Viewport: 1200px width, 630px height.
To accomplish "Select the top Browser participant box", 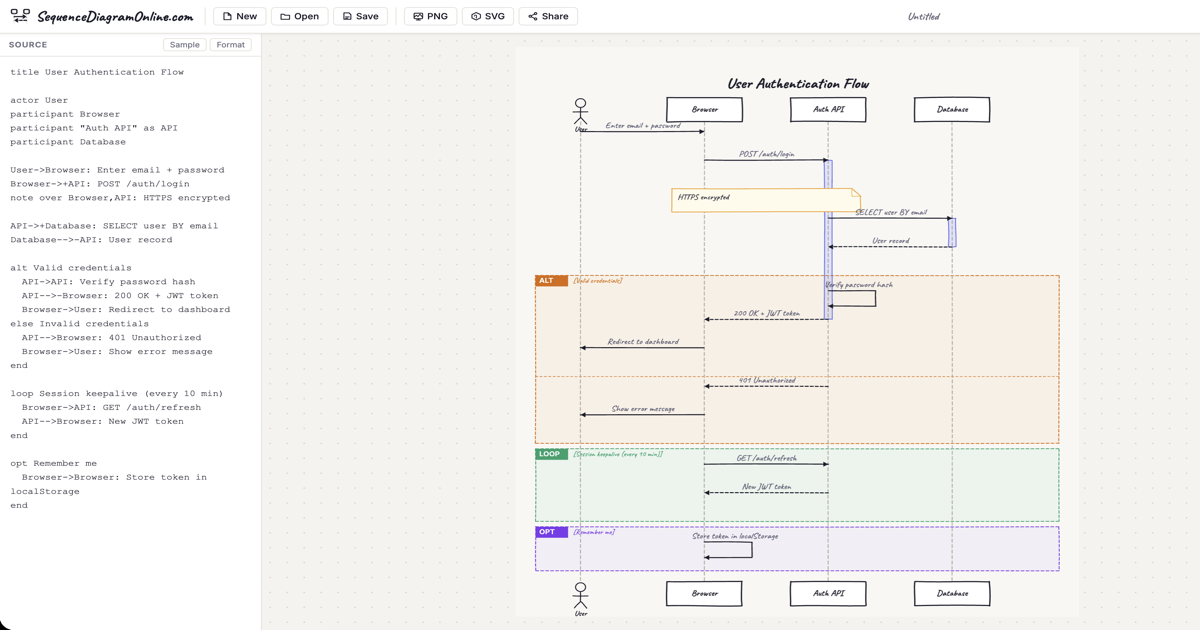I will (x=704, y=109).
